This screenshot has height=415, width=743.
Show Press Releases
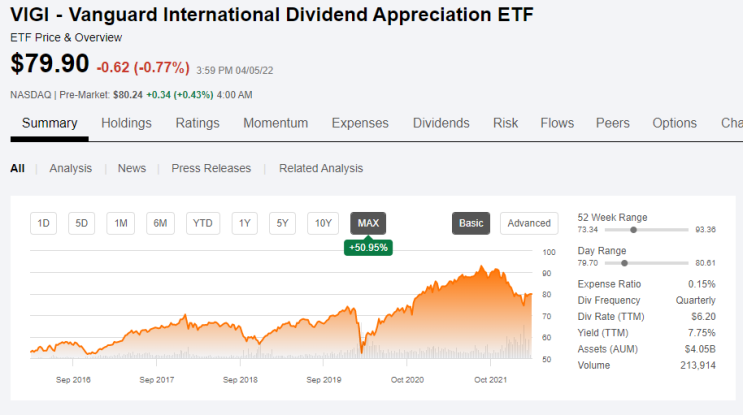click(211, 168)
